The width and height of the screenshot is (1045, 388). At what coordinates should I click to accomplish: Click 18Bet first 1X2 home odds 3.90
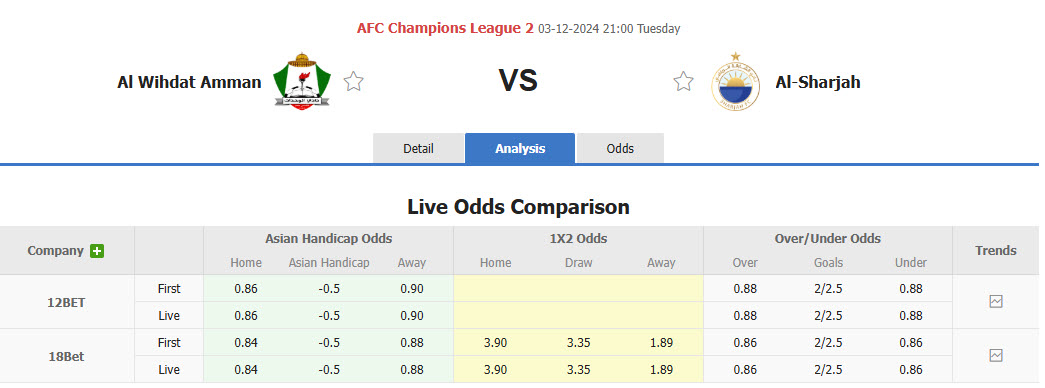click(494, 343)
